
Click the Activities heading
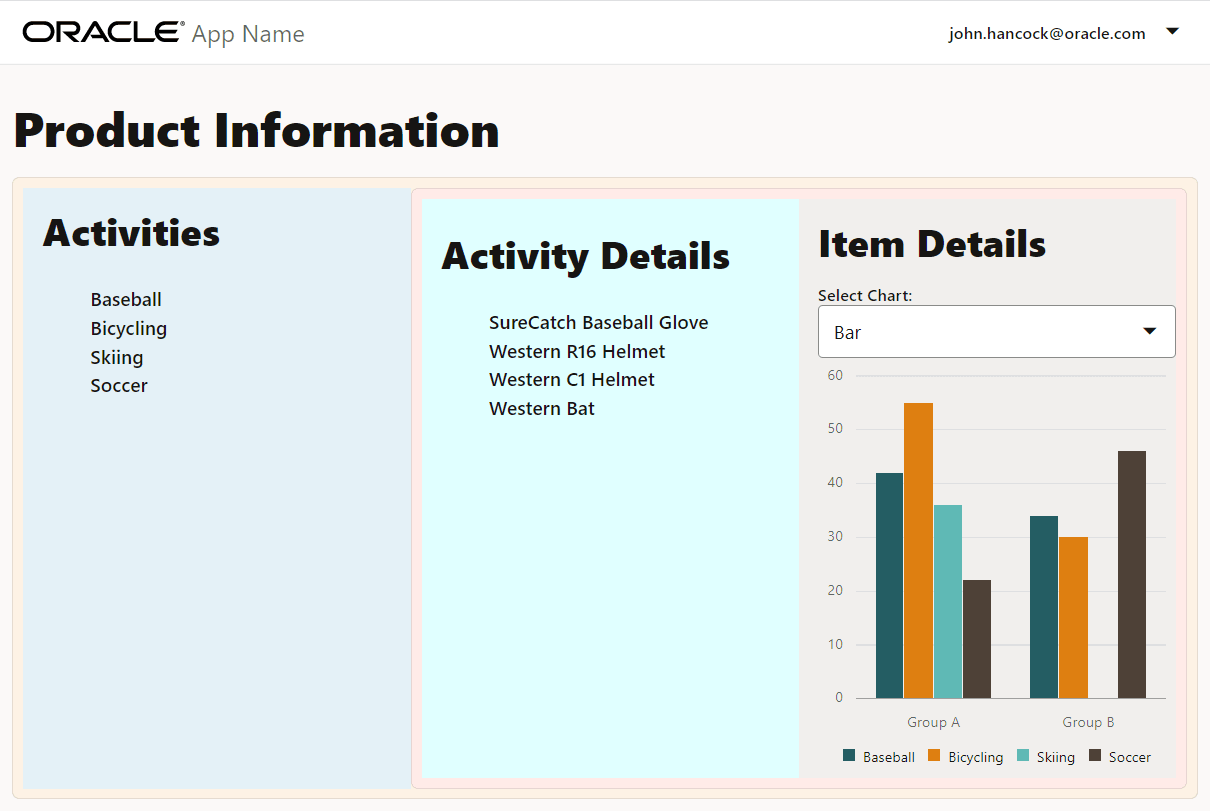(x=131, y=233)
